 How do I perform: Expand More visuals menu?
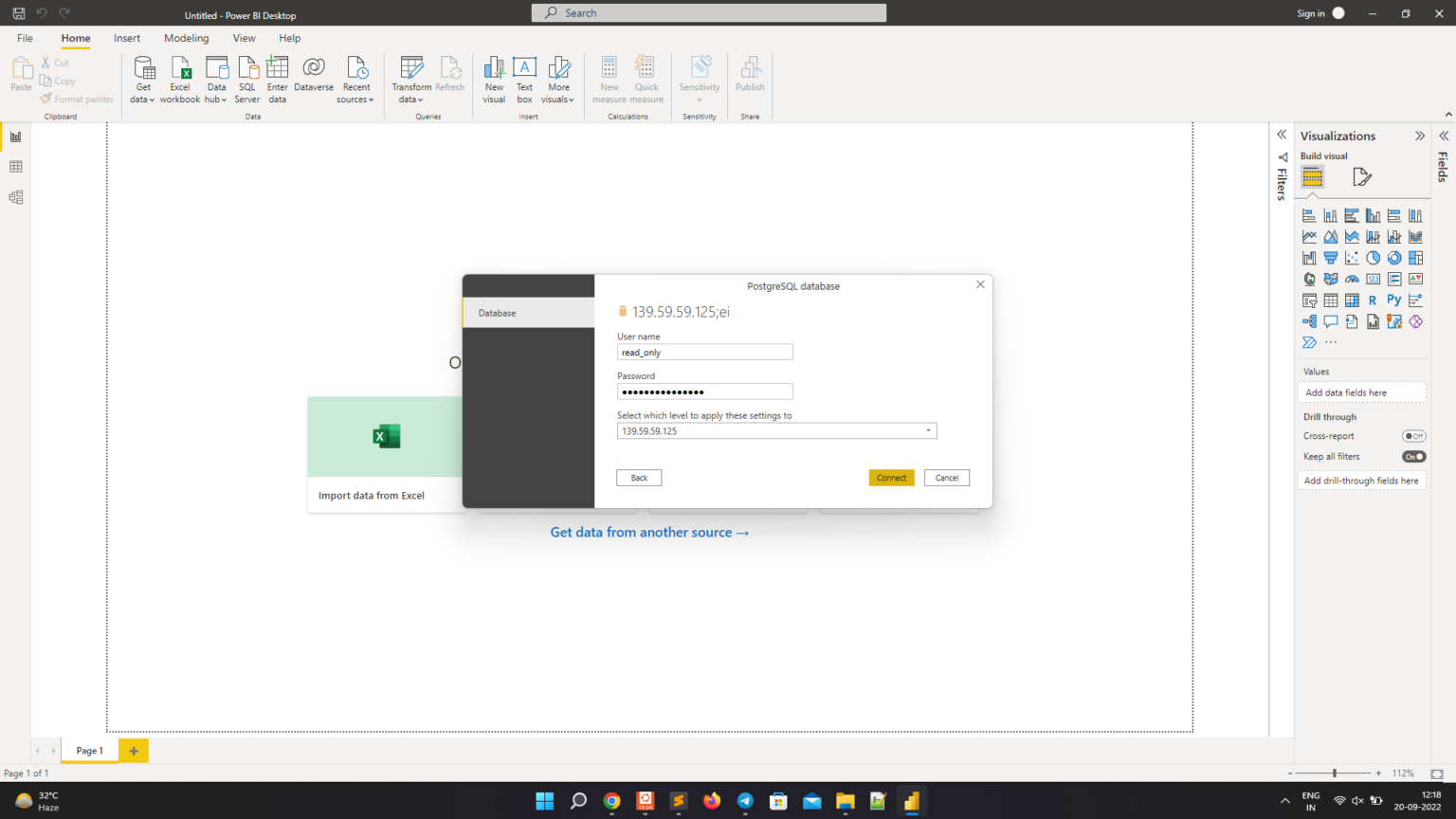point(558,80)
